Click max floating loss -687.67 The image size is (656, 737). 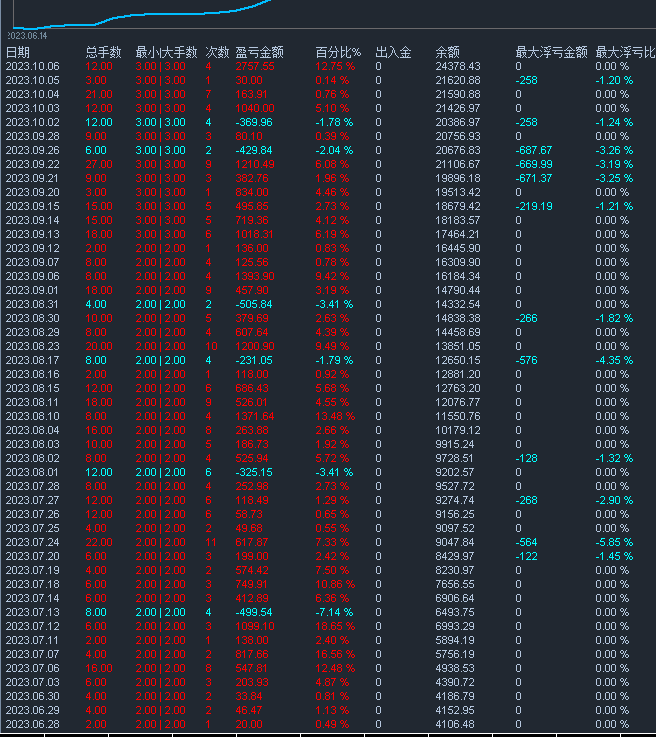point(534,150)
